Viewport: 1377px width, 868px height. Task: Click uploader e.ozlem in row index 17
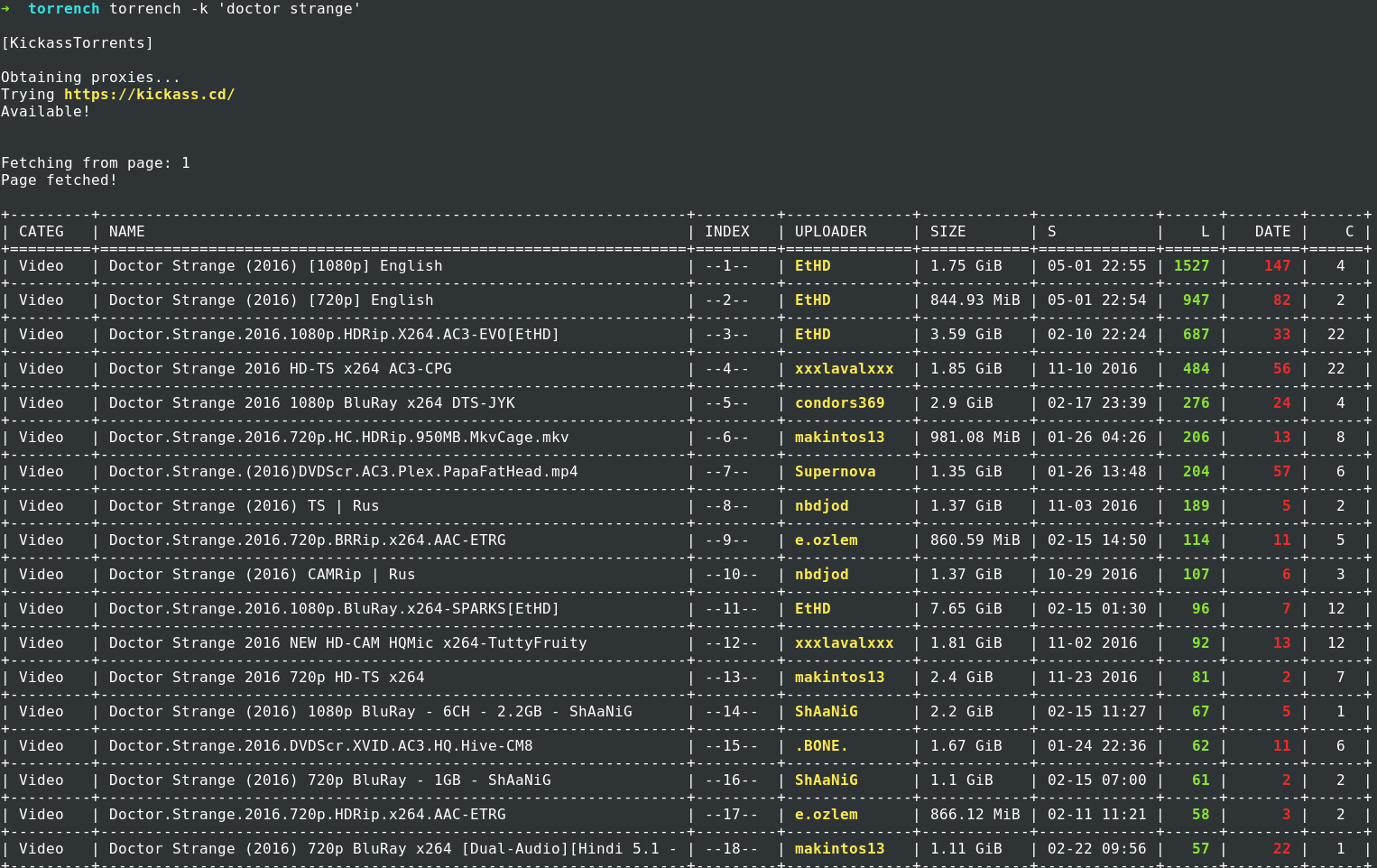click(827, 814)
